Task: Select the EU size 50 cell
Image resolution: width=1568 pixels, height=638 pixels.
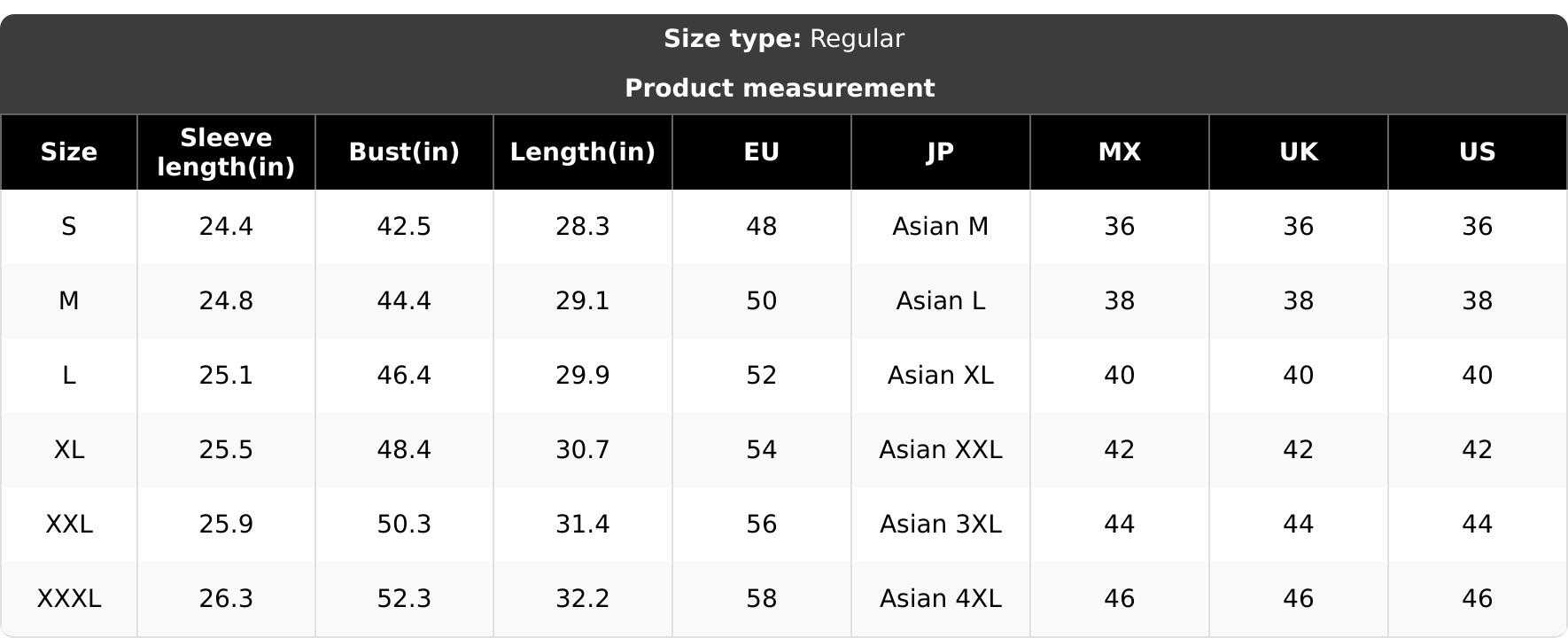Action: point(762,301)
